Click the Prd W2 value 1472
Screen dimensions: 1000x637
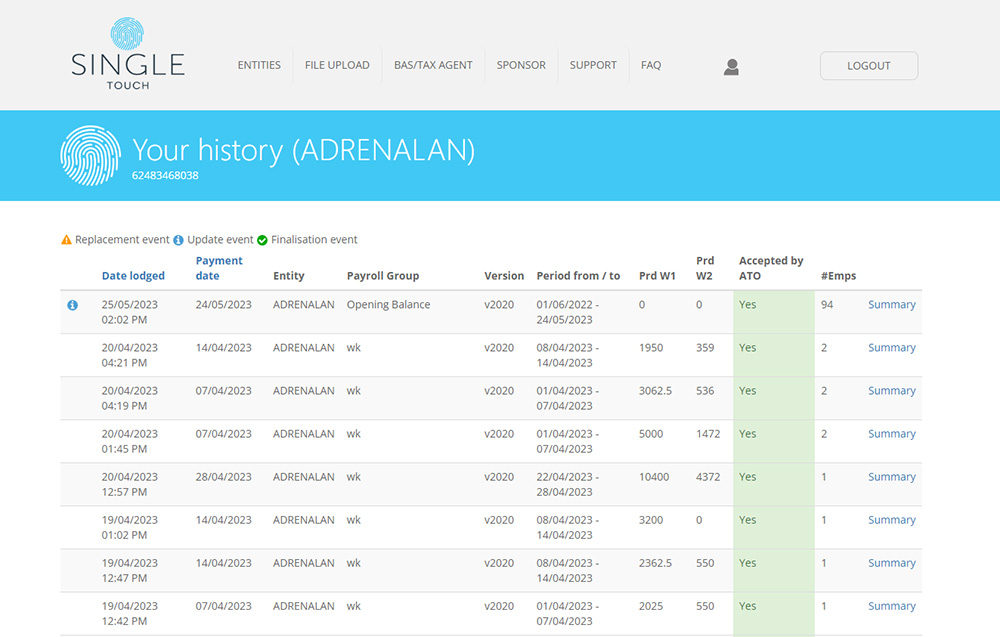[708, 434]
